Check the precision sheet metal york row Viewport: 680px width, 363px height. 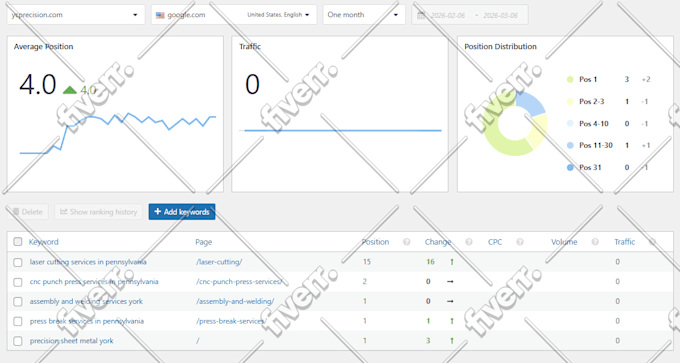pos(18,341)
